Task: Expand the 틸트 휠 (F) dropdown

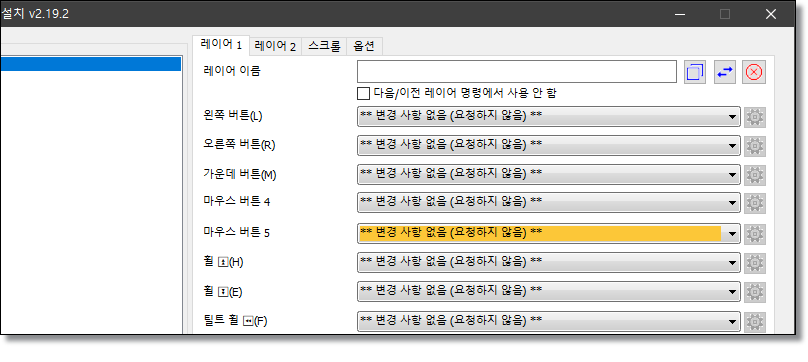Action: pyautogui.click(x=549, y=321)
